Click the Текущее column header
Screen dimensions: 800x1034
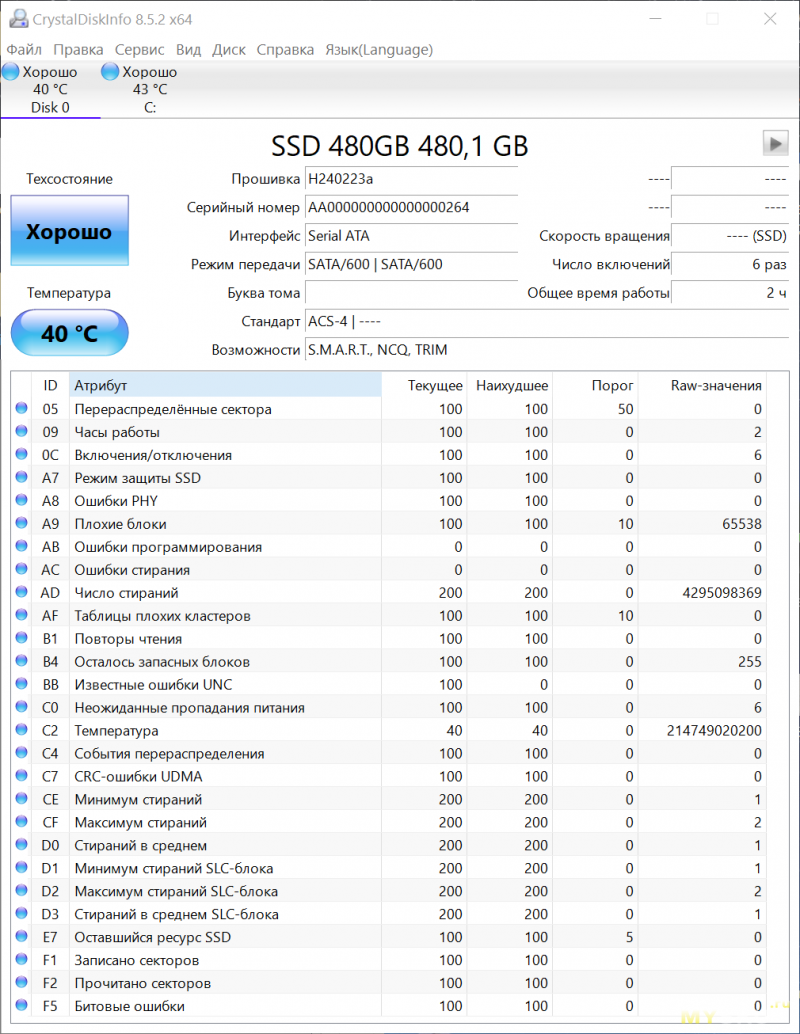point(424,385)
